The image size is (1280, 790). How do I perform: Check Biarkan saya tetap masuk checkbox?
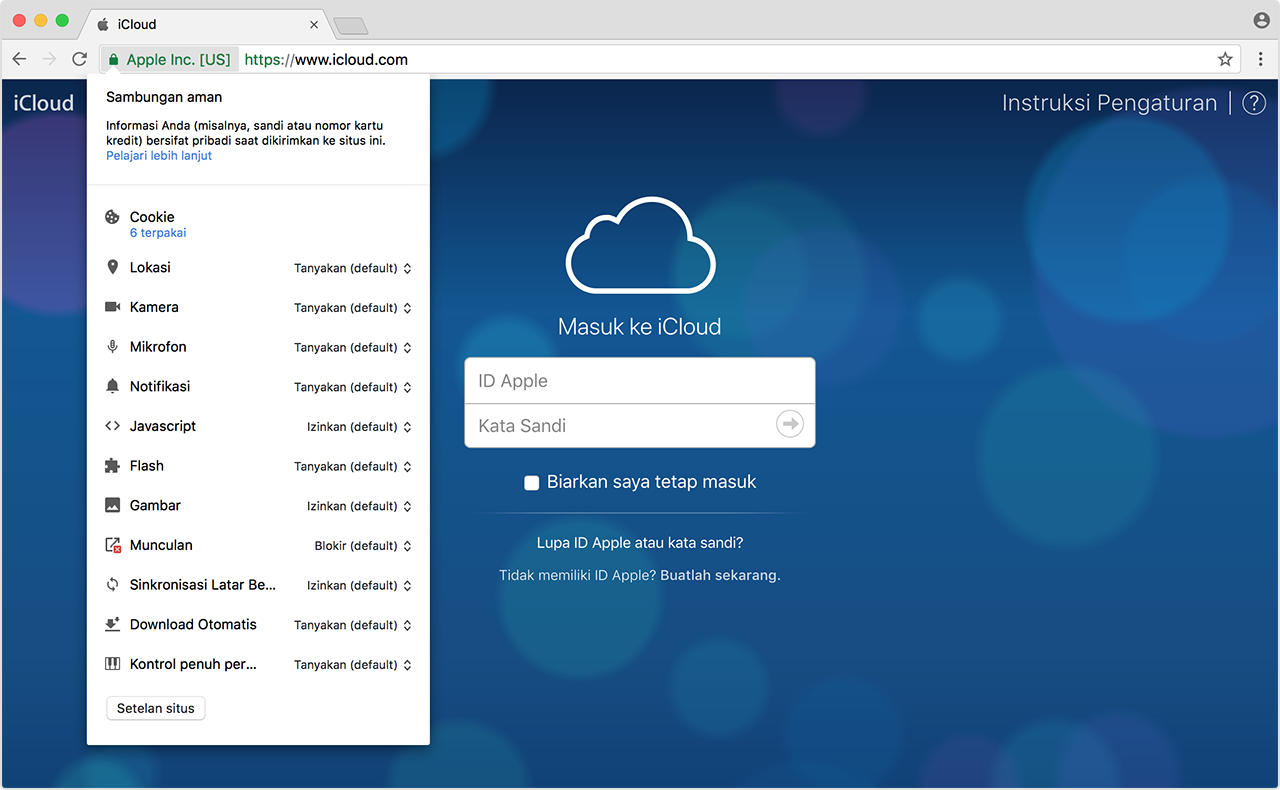click(532, 483)
